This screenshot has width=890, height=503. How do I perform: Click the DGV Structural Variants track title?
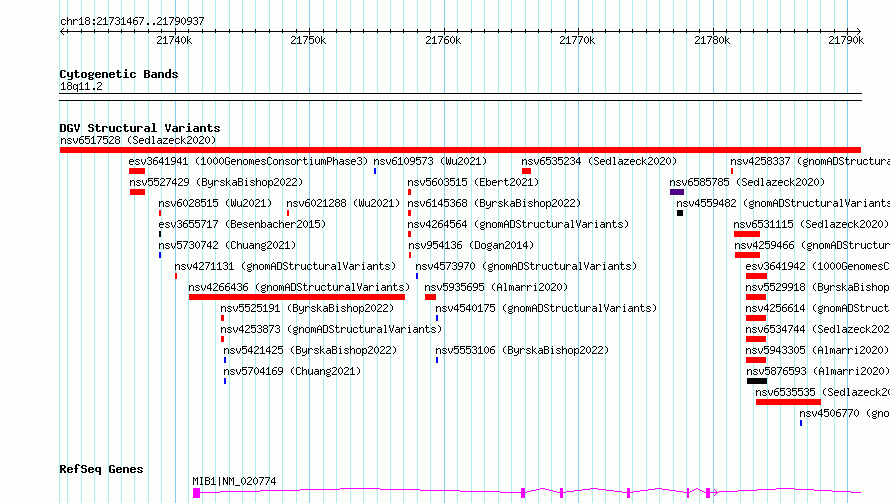pyautogui.click(x=140, y=128)
